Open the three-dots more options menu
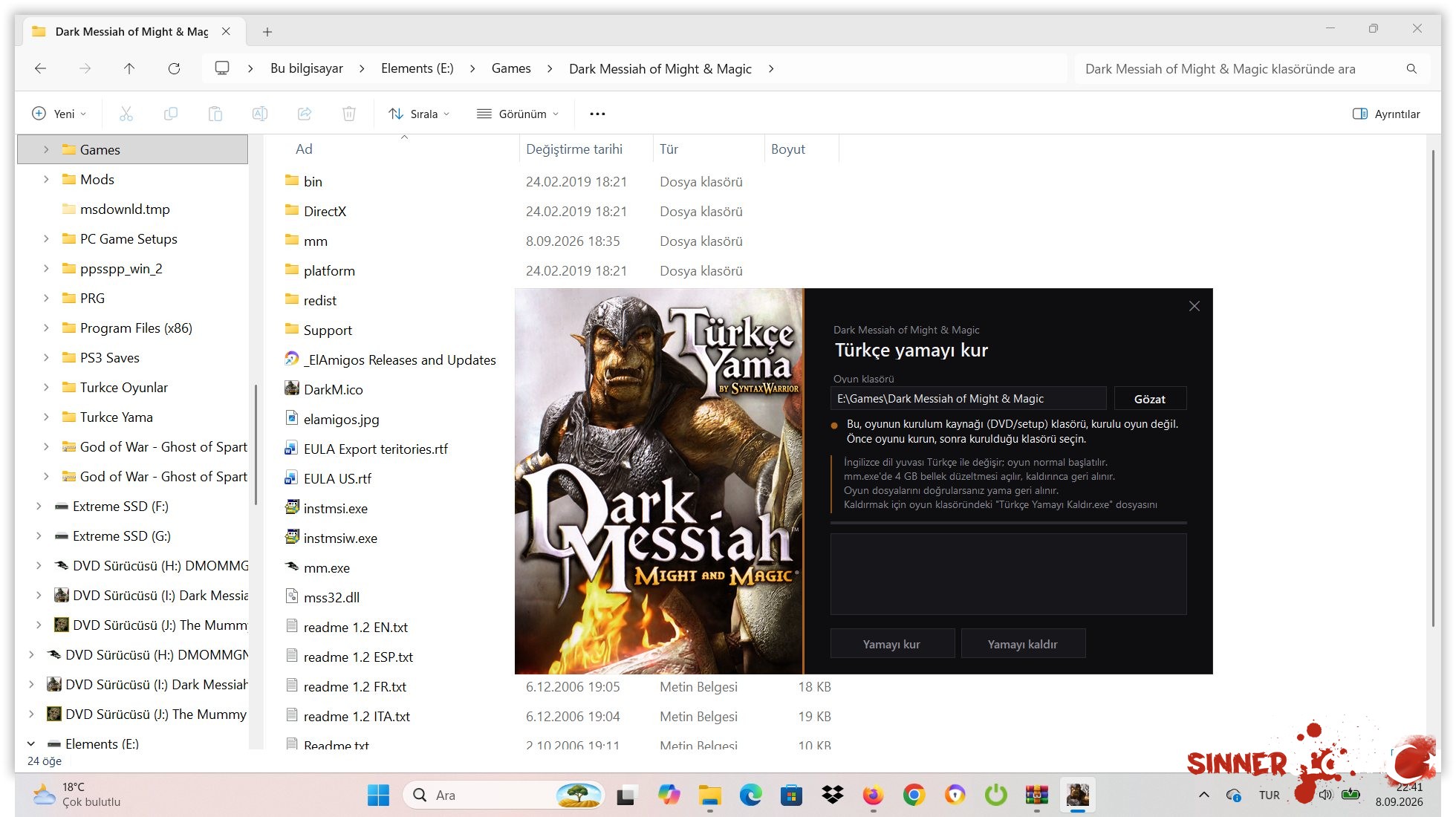The image size is (1456, 817). click(x=597, y=114)
